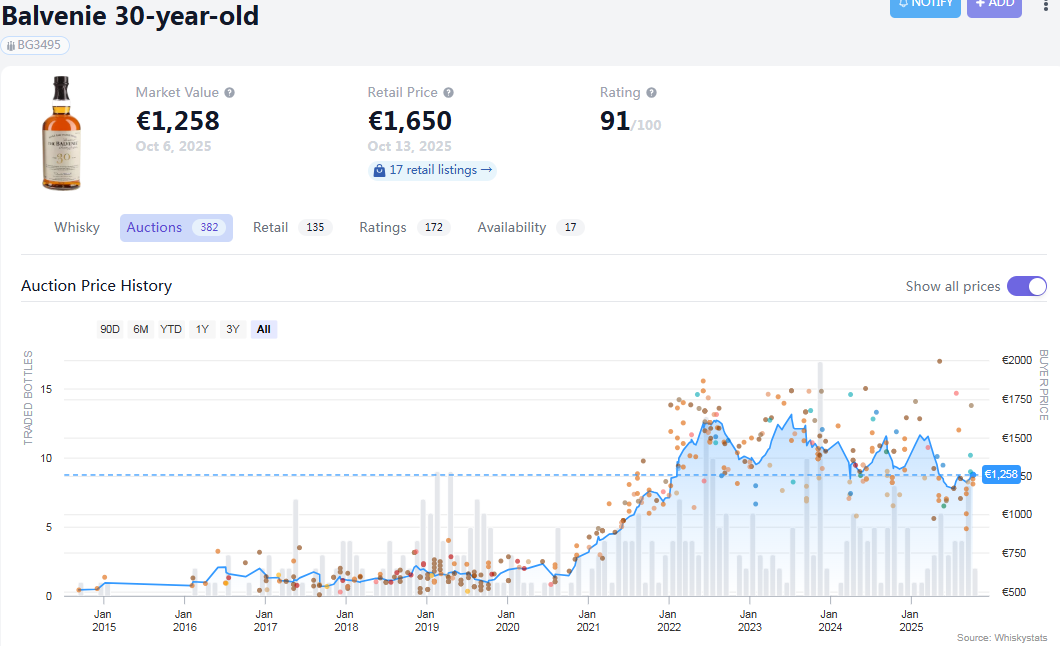The width and height of the screenshot is (1060, 646).
Task: Click the help icon beside Market Value
Action: tap(230, 93)
